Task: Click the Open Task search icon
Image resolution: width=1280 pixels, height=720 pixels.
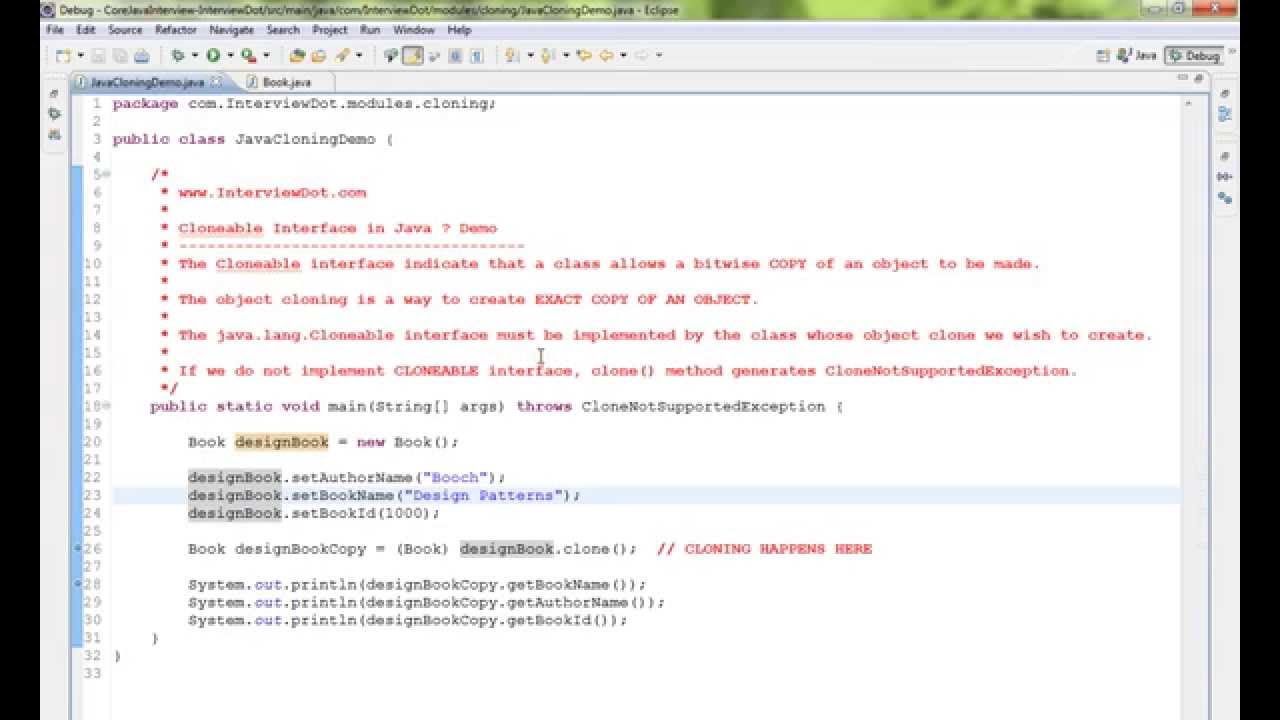Action: pyautogui.click(x=341, y=55)
